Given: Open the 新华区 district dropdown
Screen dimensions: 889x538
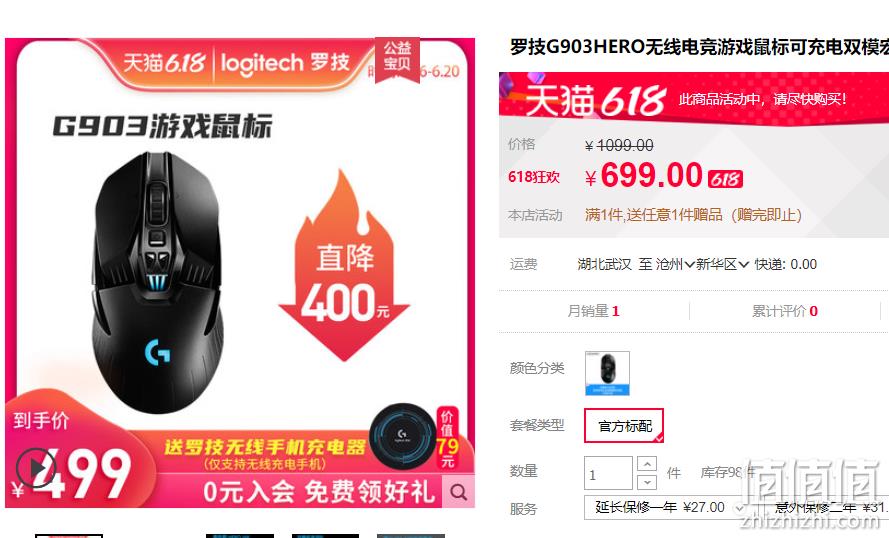Looking at the screenshot, I should coord(723,264).
